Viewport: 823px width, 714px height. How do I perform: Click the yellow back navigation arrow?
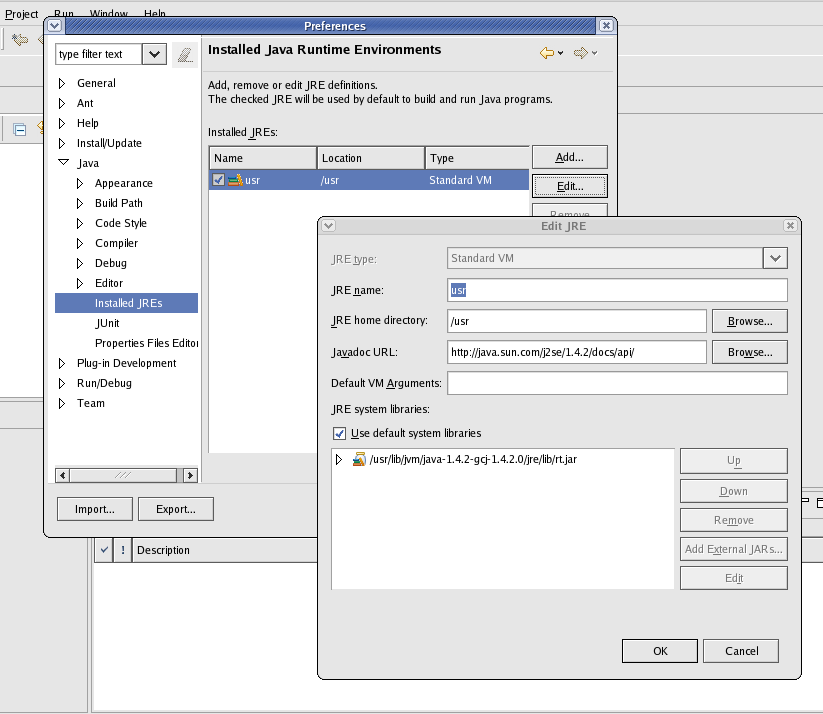pos(546,53)
